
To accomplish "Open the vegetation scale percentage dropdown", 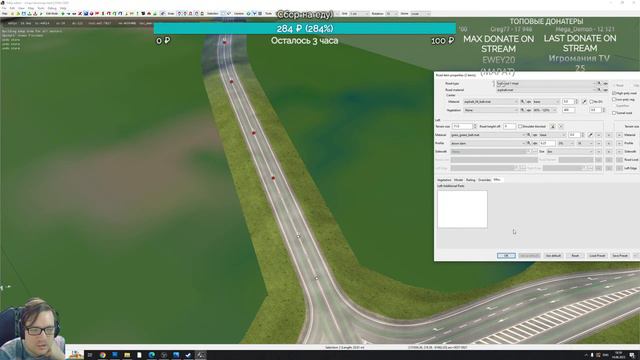I will pos(545,110).
